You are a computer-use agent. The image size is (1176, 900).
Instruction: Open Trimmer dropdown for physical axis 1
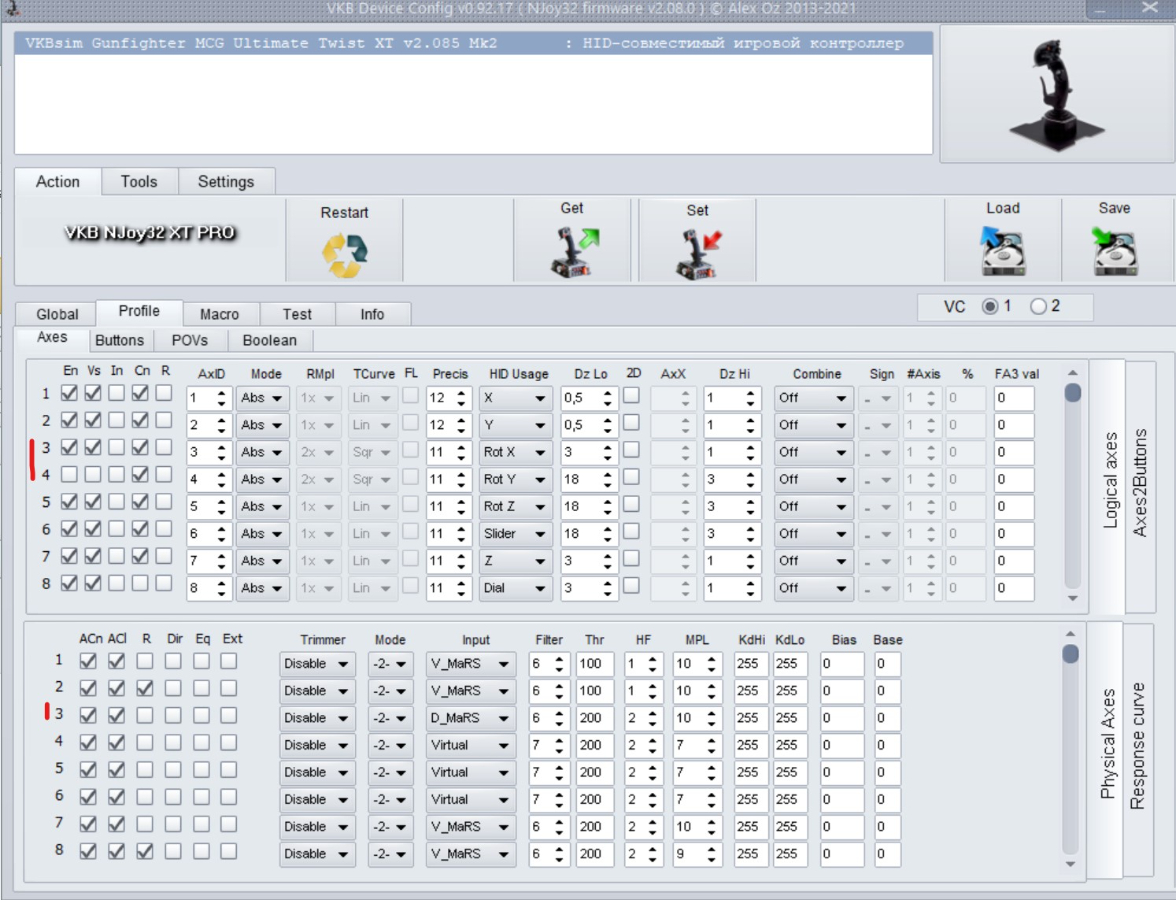(316, 664)
